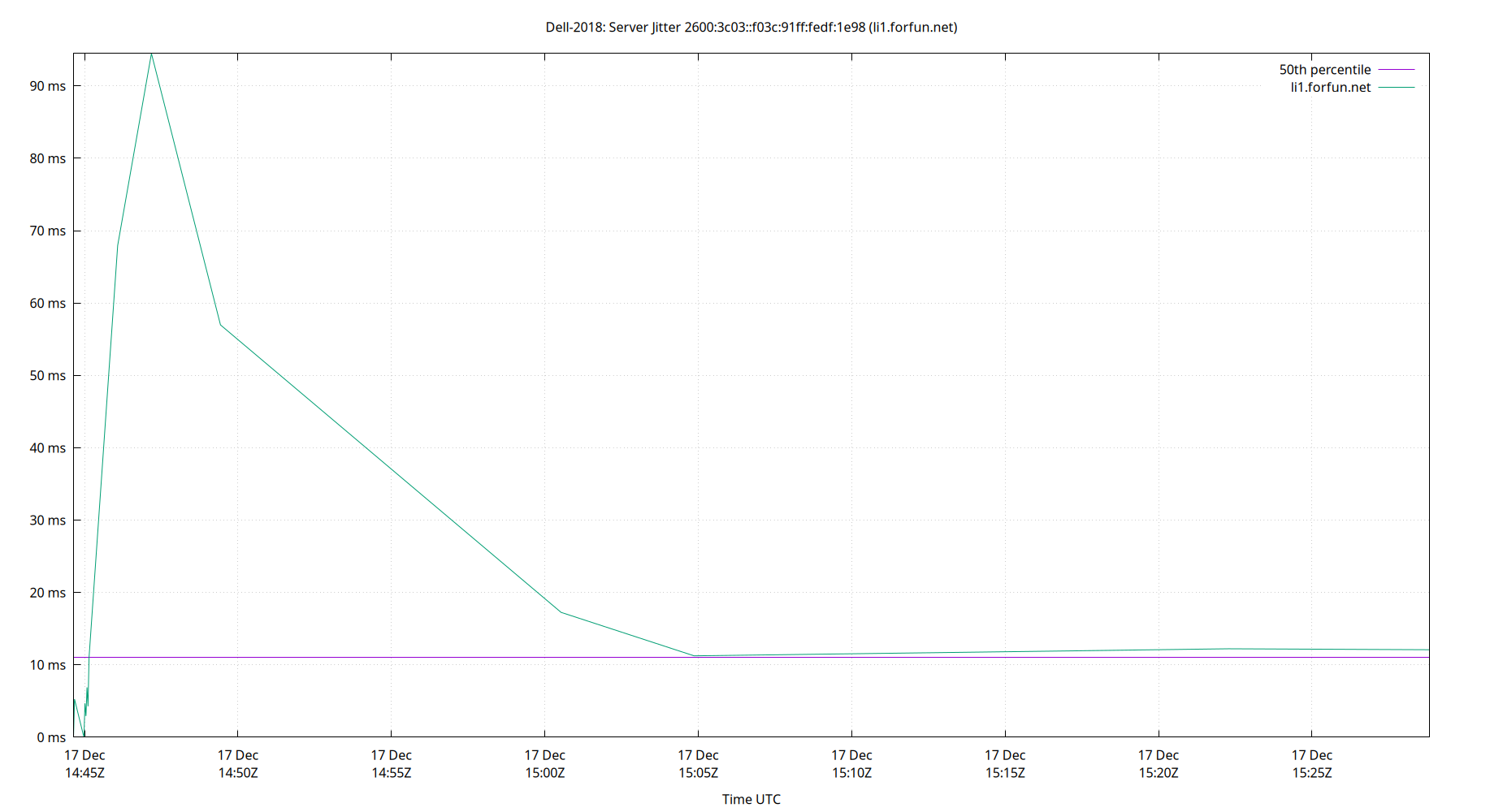The width and height of the screenshot is (1503, 812).
Task: Select the 14:45Z tick label
Action: tap(84, 773)
